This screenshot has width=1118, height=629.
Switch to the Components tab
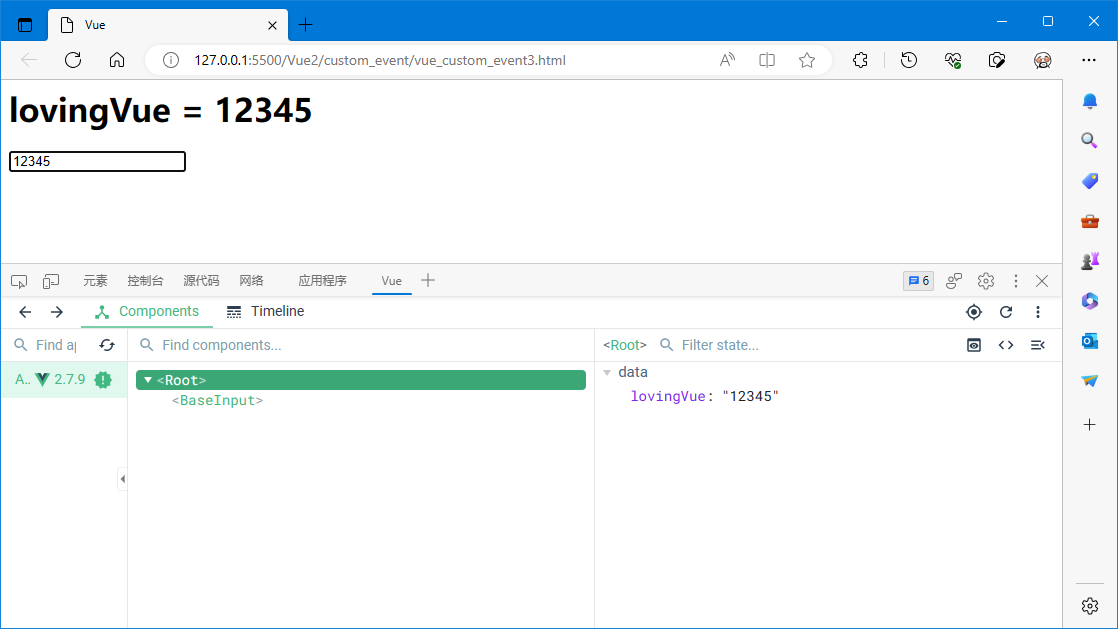click(x=147, y=312)
